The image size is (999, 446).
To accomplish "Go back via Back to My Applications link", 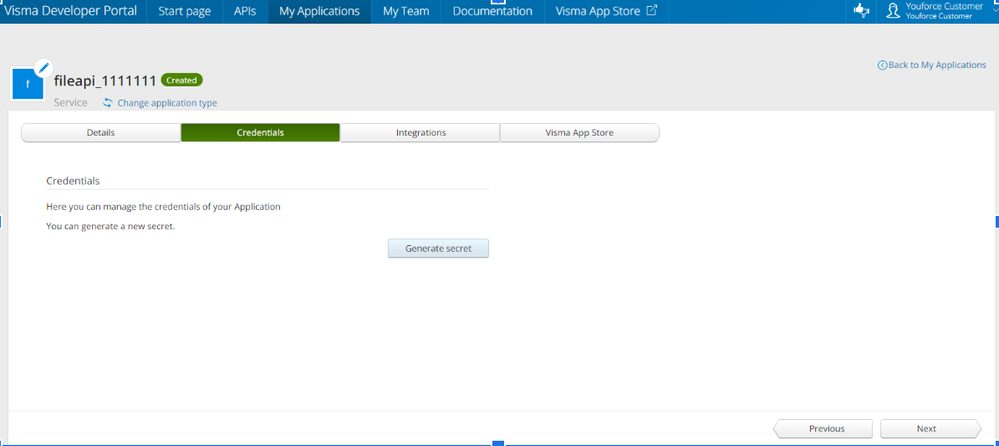I will click(x=937, y=65).
